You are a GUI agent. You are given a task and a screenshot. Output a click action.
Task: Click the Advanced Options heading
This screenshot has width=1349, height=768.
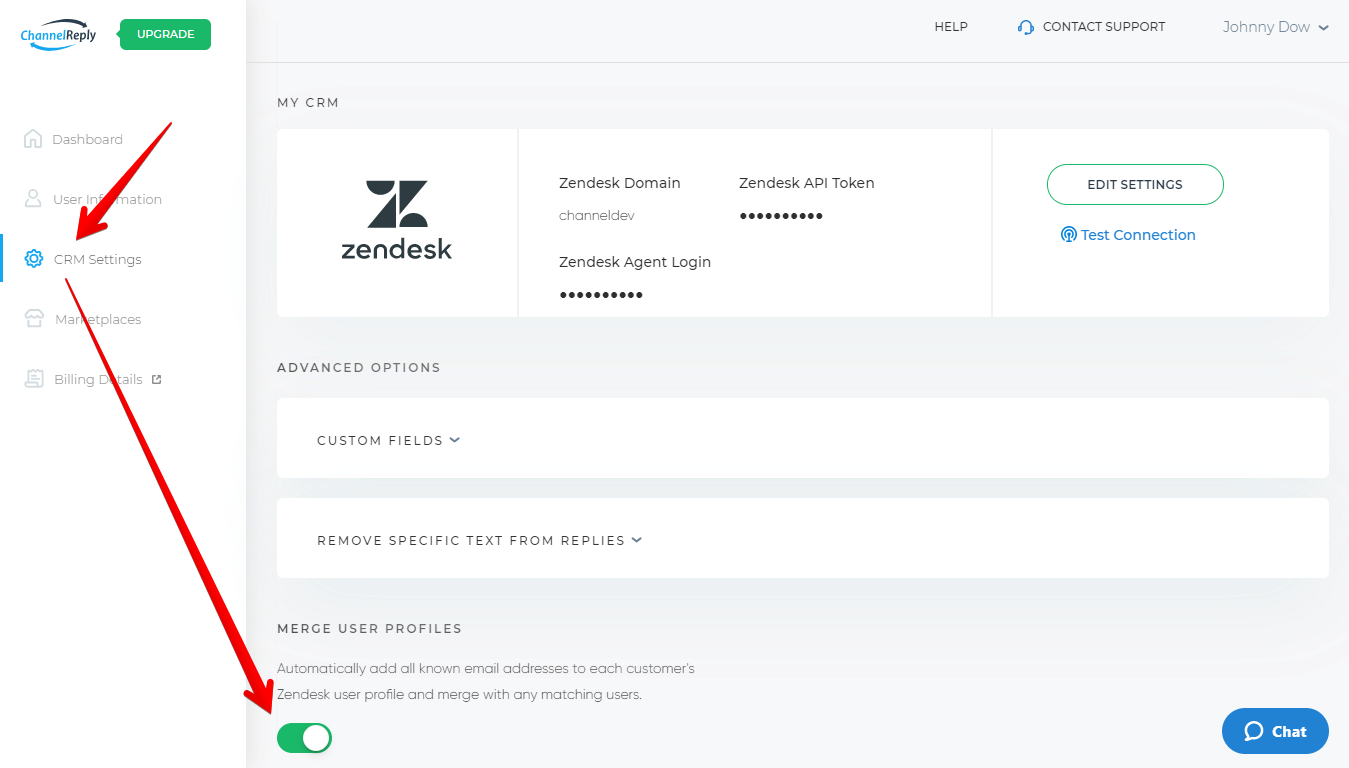(x=359, y=367)
